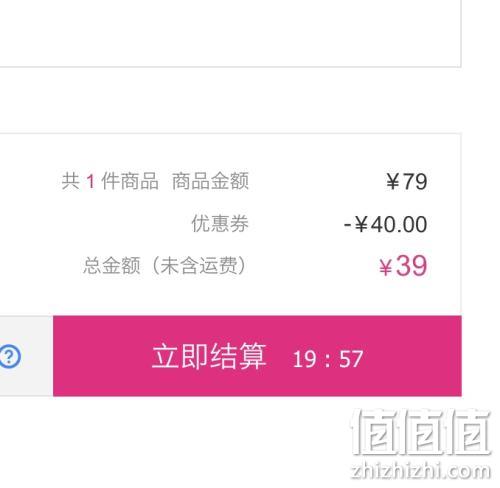Click the 值值值 watermark logo
The height and width of the screenshot is (488, 500).
(421, 432)
